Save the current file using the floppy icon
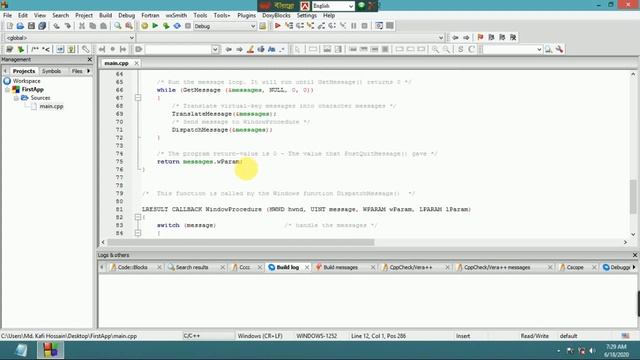 click(x=31, y=26)
